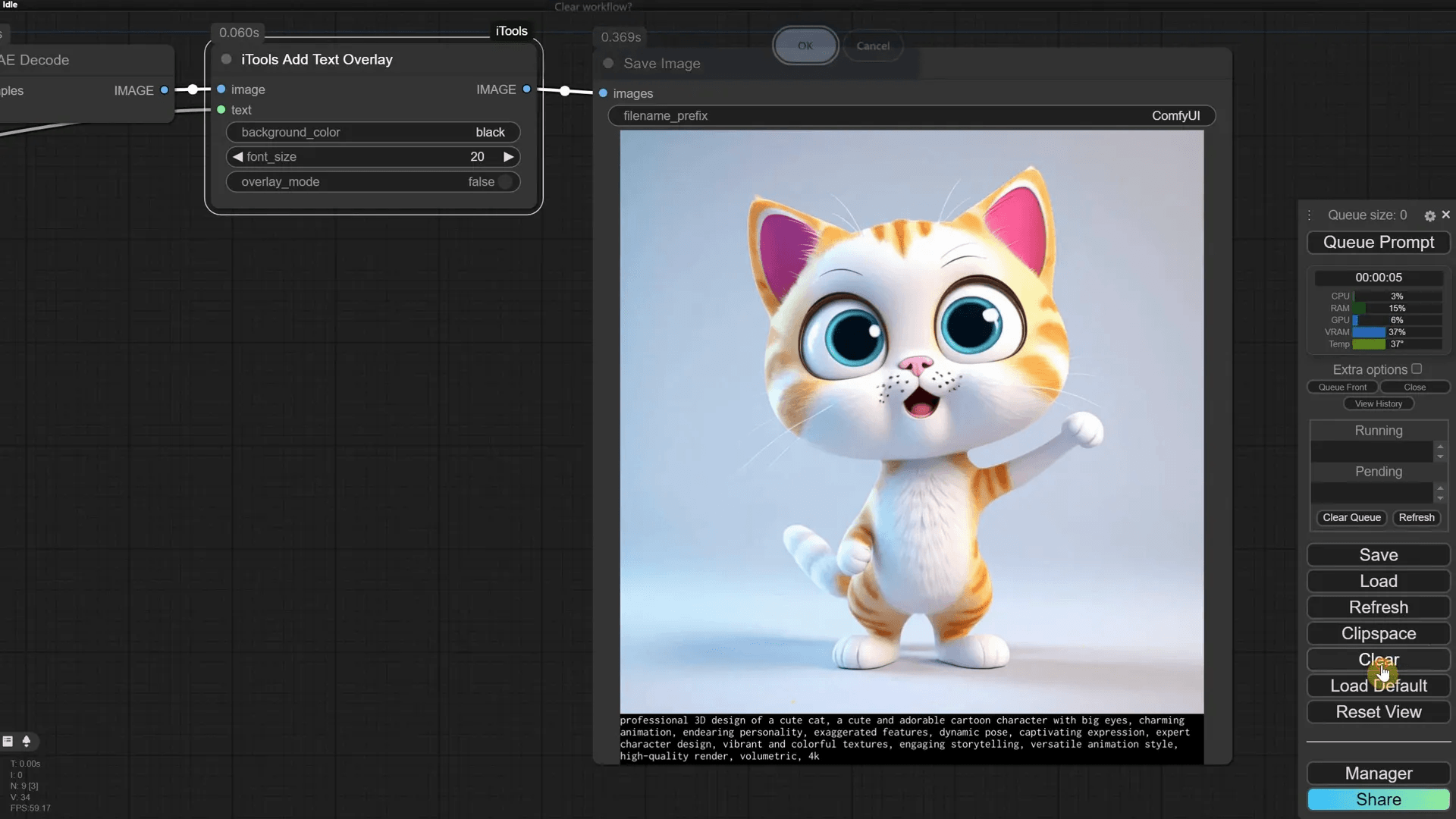Open View History
Image resolution: width=1456 pixels, height=819 pixels.
point(1379,404)
